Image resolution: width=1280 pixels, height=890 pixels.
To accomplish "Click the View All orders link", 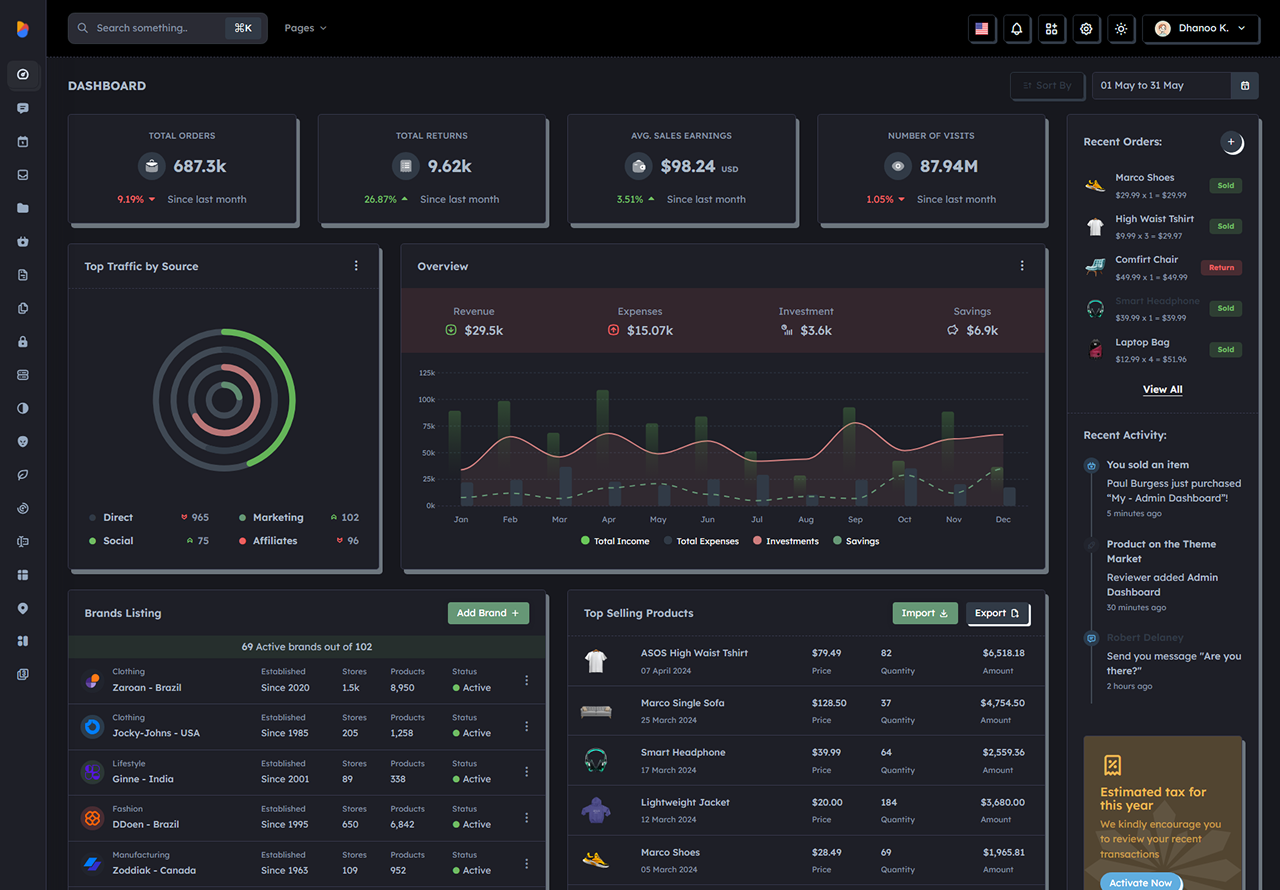I will [1162, 389].
